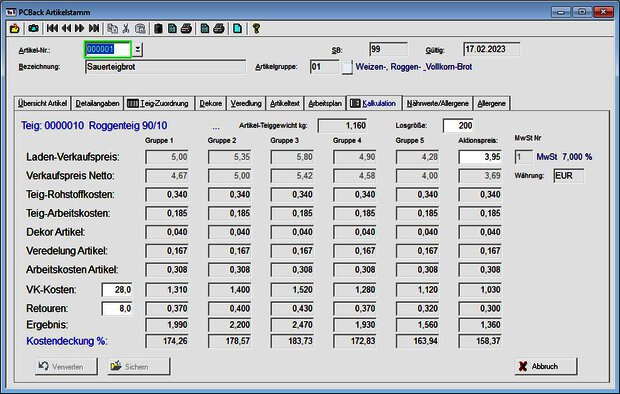The image size is (620, 394).
Task: Open the Arbeitsplan tab
Action: (325, 103)
